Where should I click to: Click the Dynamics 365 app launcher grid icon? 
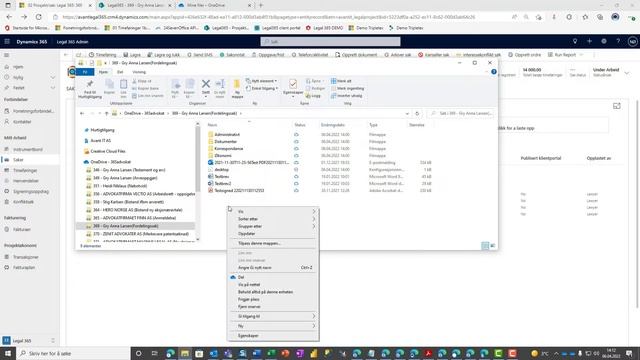click(7, 42)
